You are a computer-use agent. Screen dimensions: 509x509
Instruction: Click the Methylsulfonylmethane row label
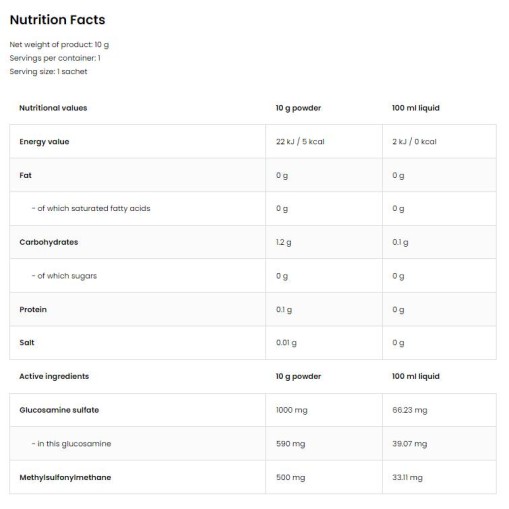point(65,478)
